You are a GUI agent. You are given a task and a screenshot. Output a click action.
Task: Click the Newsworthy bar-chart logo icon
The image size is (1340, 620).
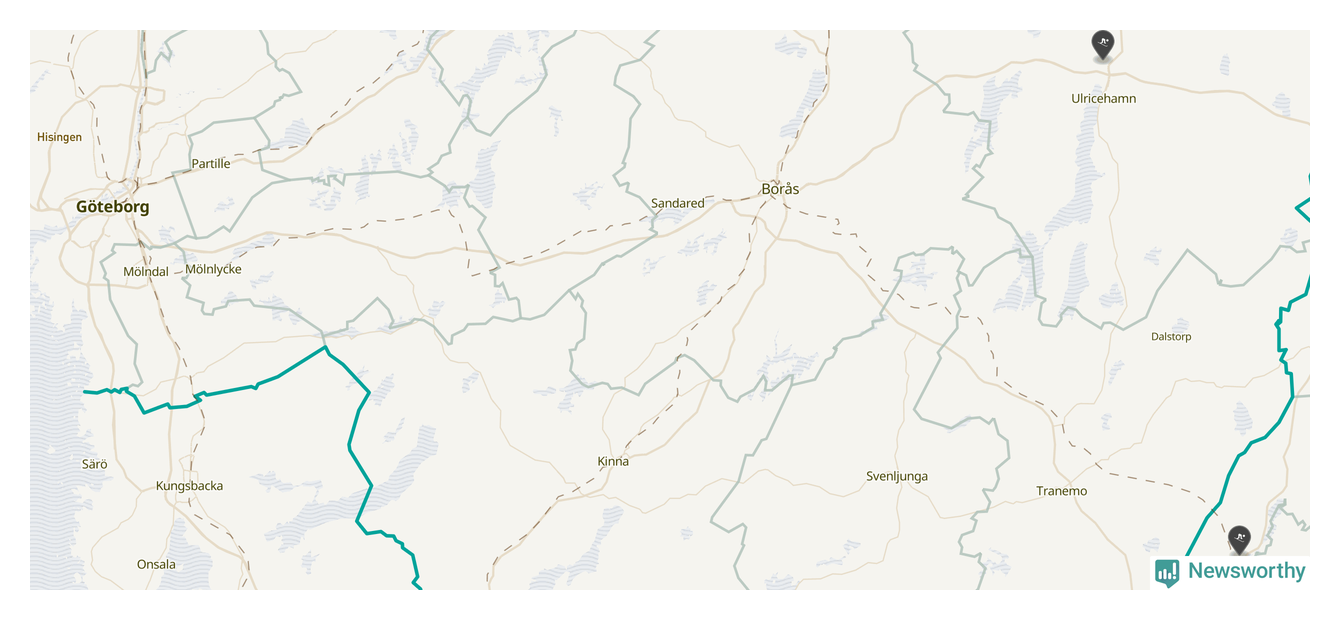tap(1167, 573)
